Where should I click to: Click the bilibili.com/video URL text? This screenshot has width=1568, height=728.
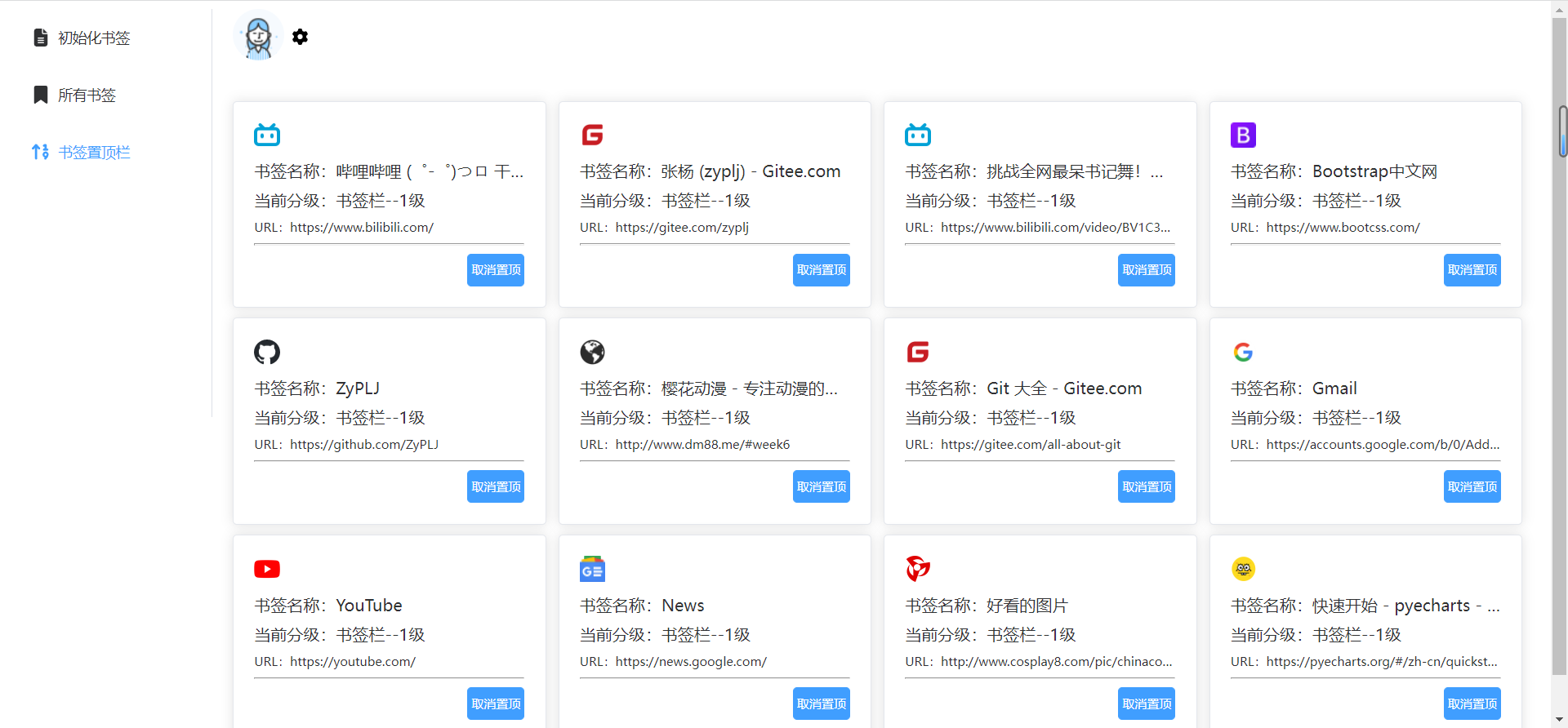tap(1055, 228)
